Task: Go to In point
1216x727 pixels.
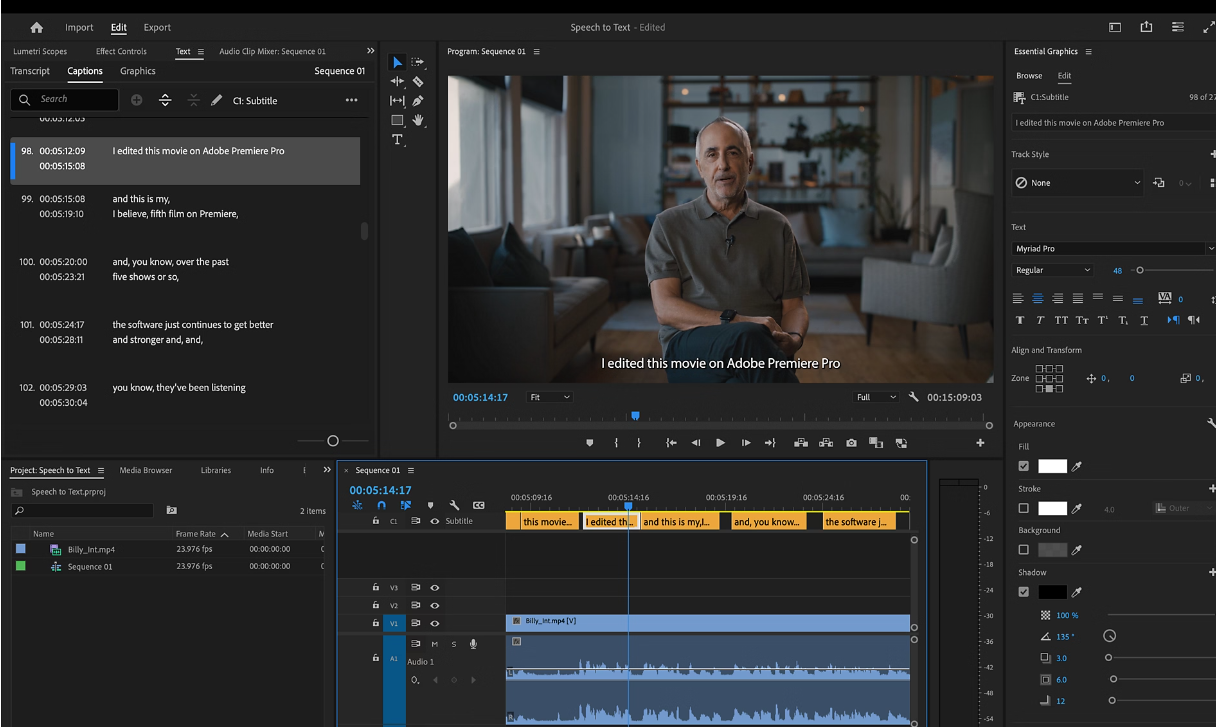Action: [671, 443]
